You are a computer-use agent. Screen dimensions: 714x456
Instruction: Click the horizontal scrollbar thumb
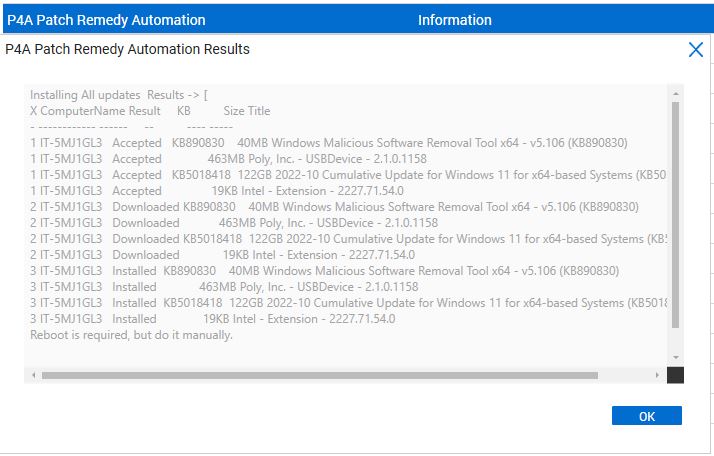coord(320,375)
